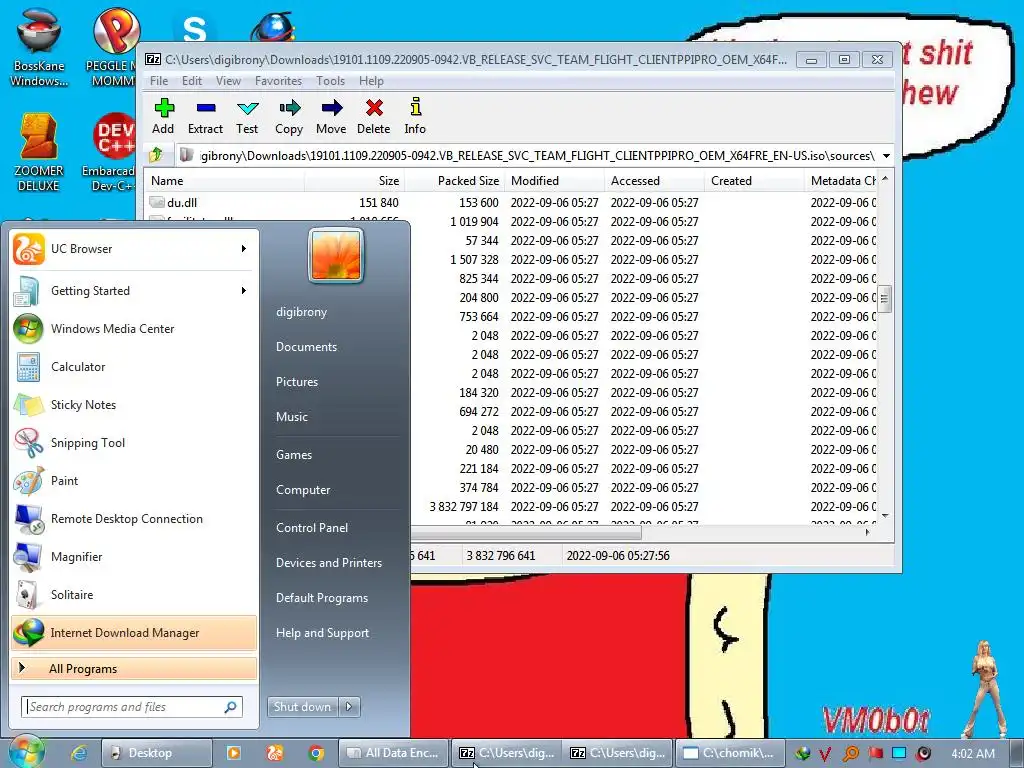Open Devices and Printers

tap(328, 563)
